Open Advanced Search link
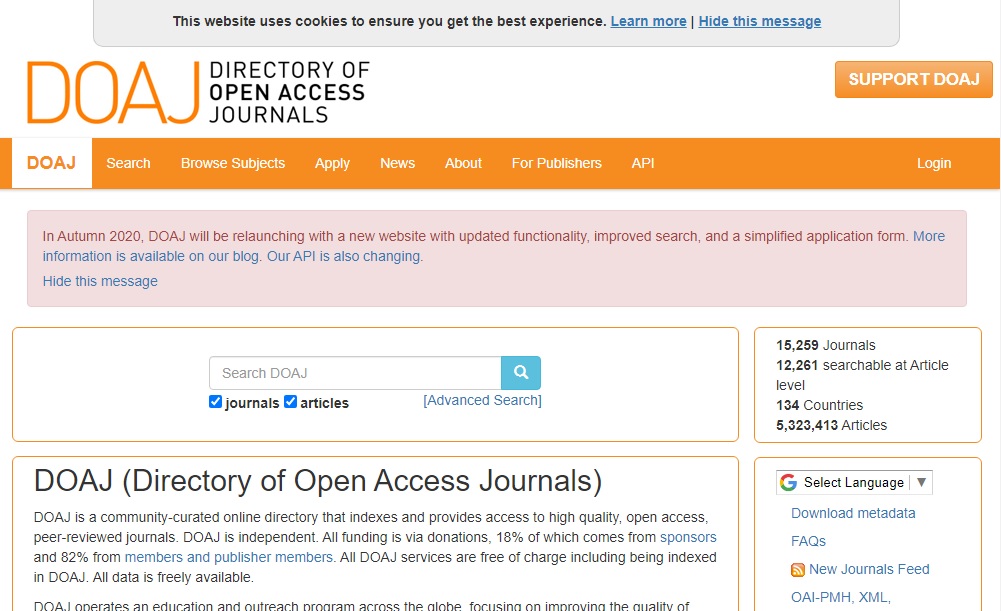The height and width of the screenshot is (611, 1001). [482, 400]
